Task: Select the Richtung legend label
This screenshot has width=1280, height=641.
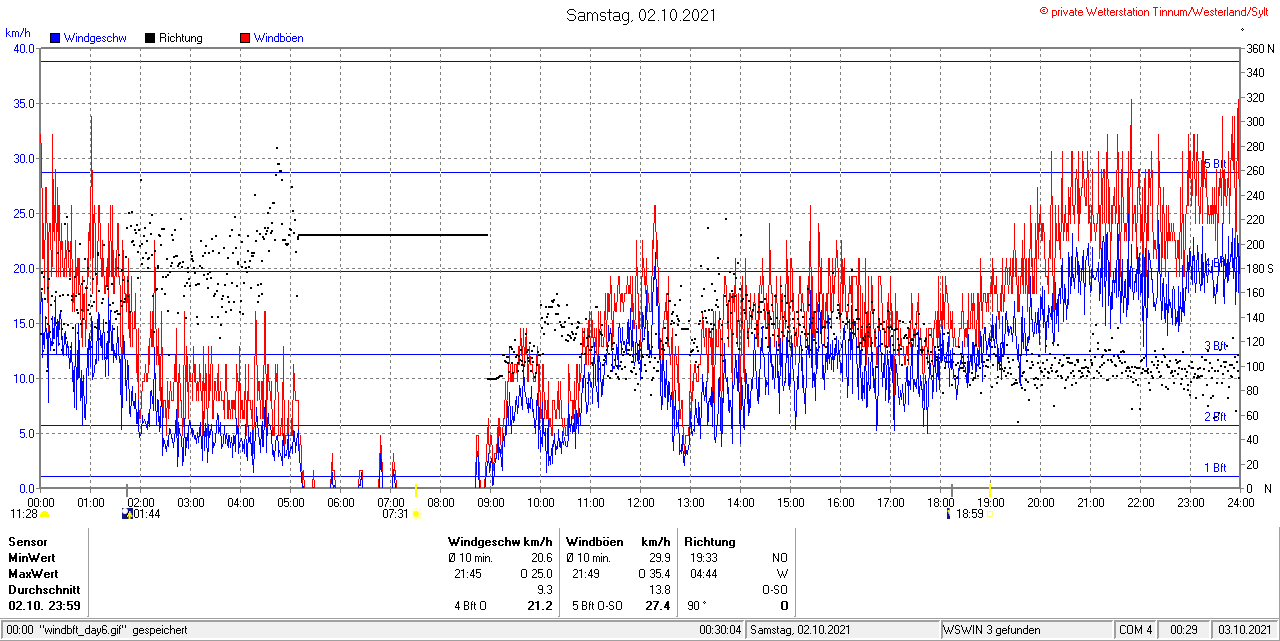Action: 181,38
